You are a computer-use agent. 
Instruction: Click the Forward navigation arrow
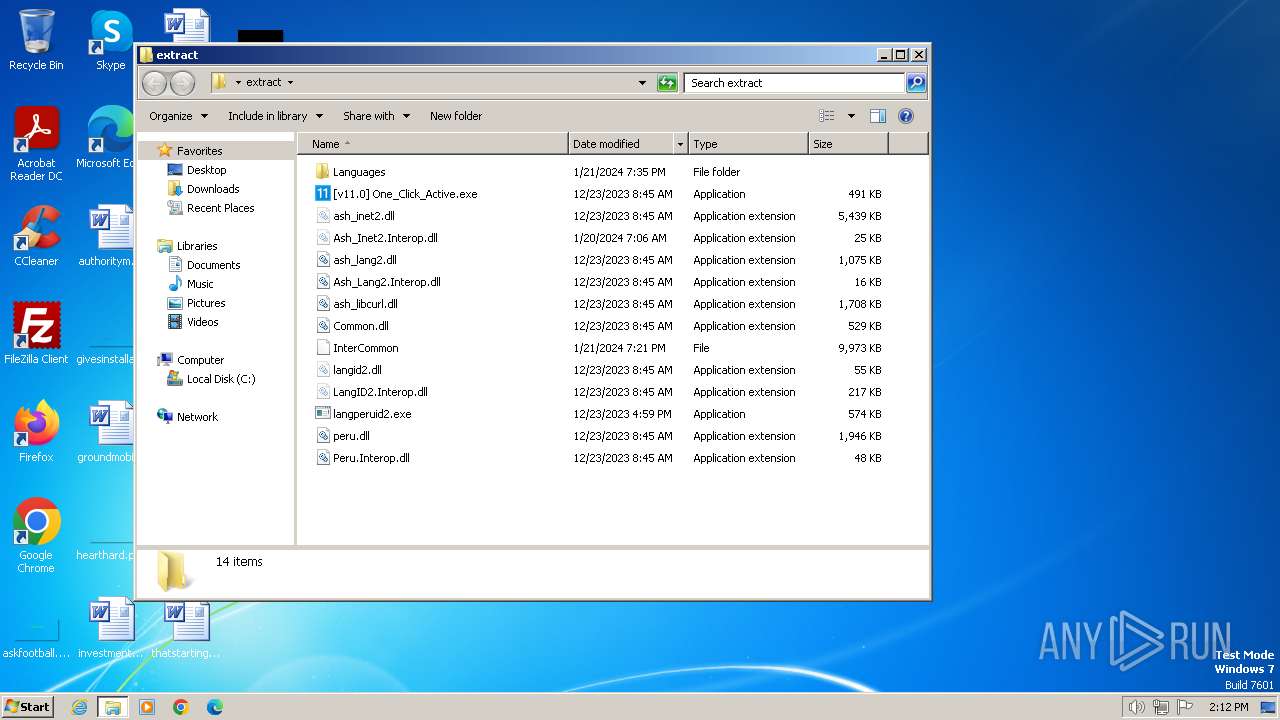[182, 83]
